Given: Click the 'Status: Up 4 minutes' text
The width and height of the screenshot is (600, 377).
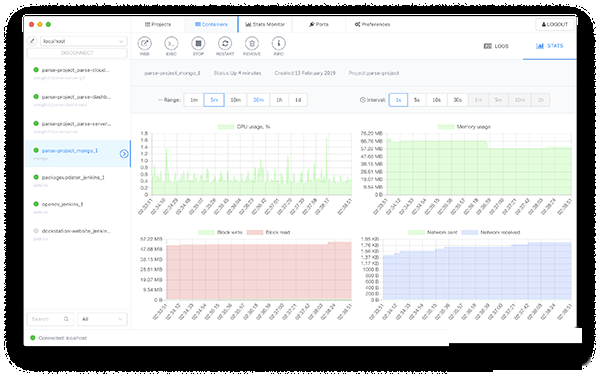Looking at the screenshot, I should coord(237,73).
